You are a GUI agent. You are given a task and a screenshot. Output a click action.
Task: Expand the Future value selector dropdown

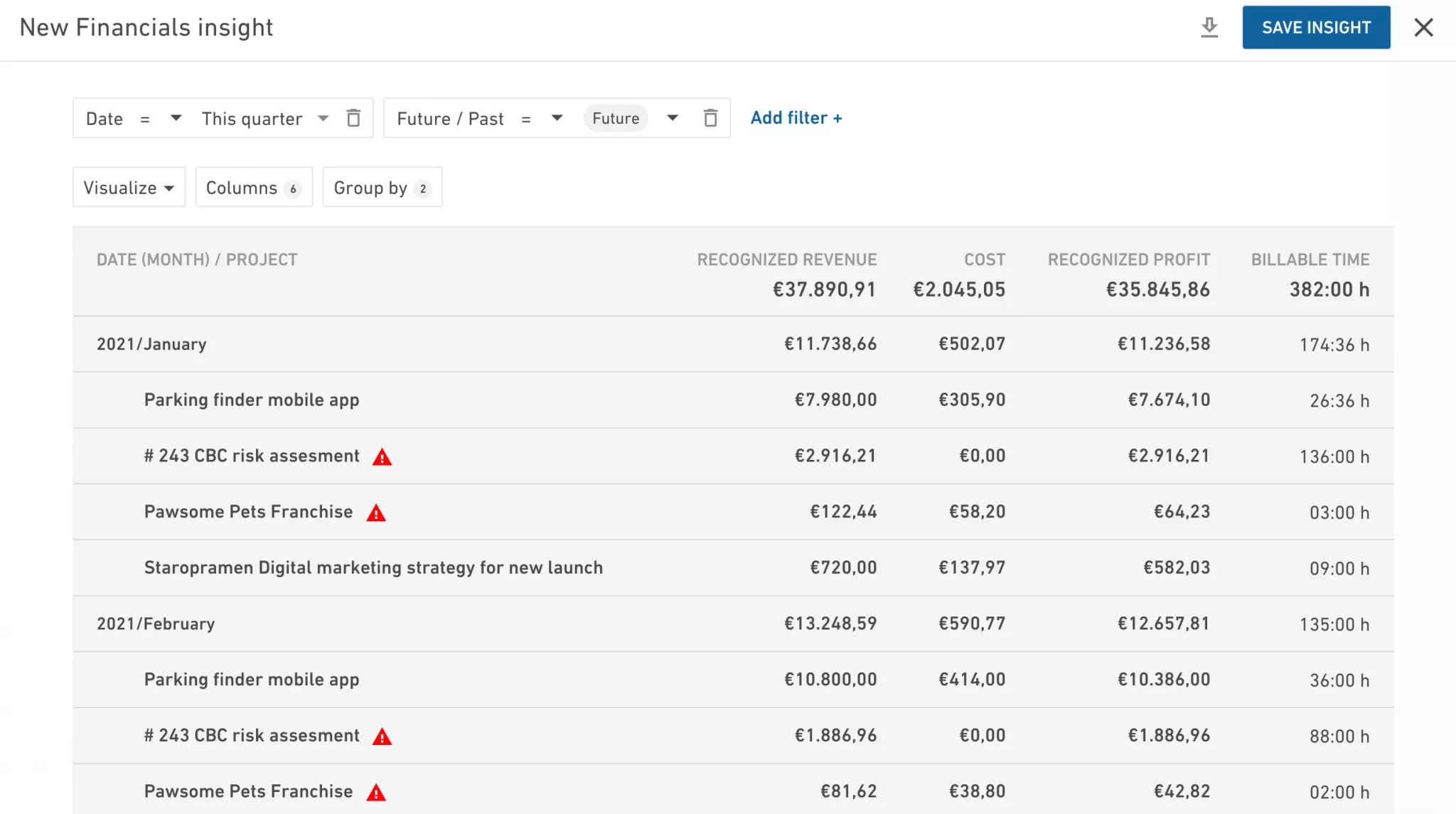(672, 118)
